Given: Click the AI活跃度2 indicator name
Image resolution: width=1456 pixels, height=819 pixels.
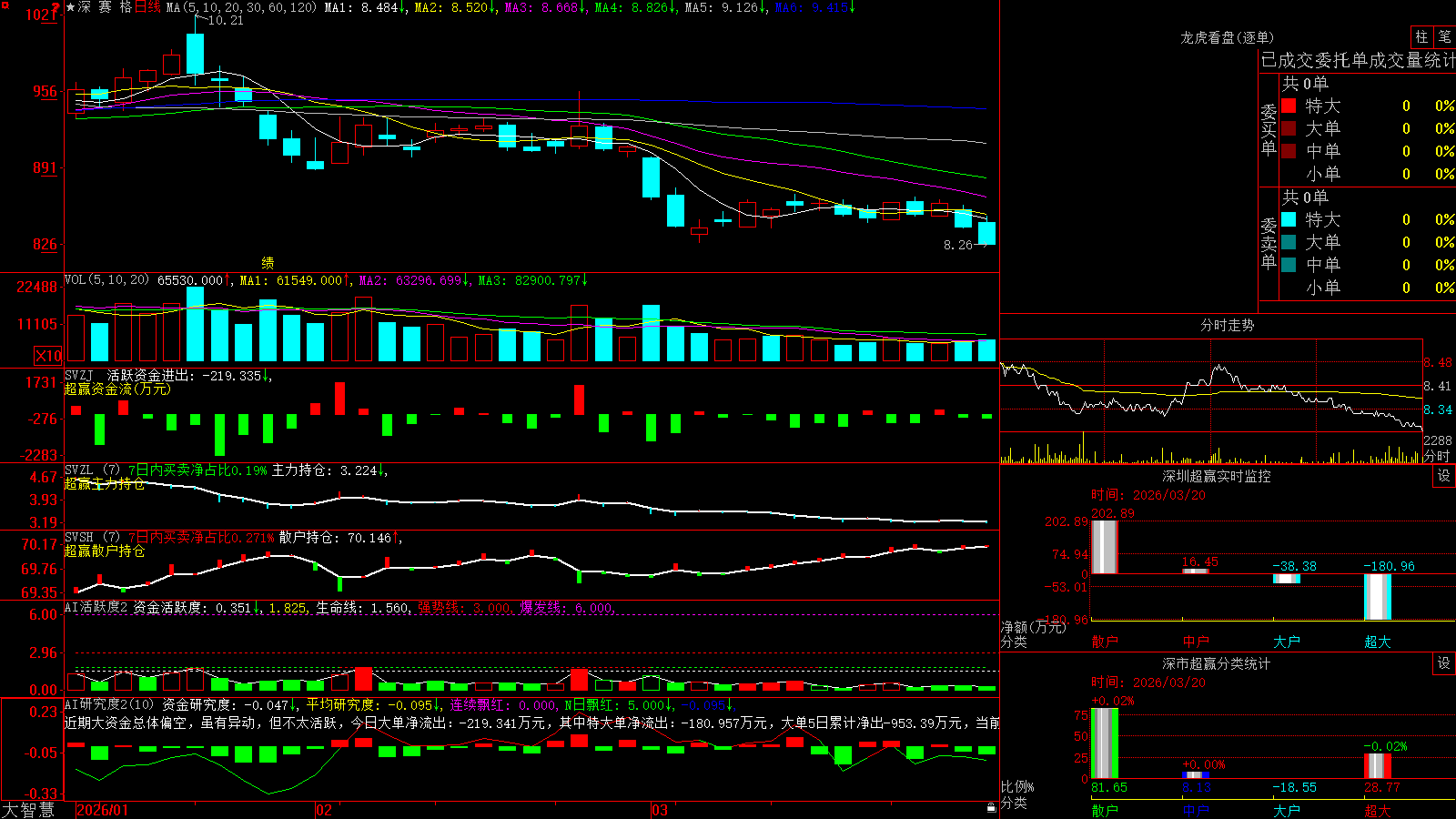Looking at the screenshot, I should coord(96,607).
